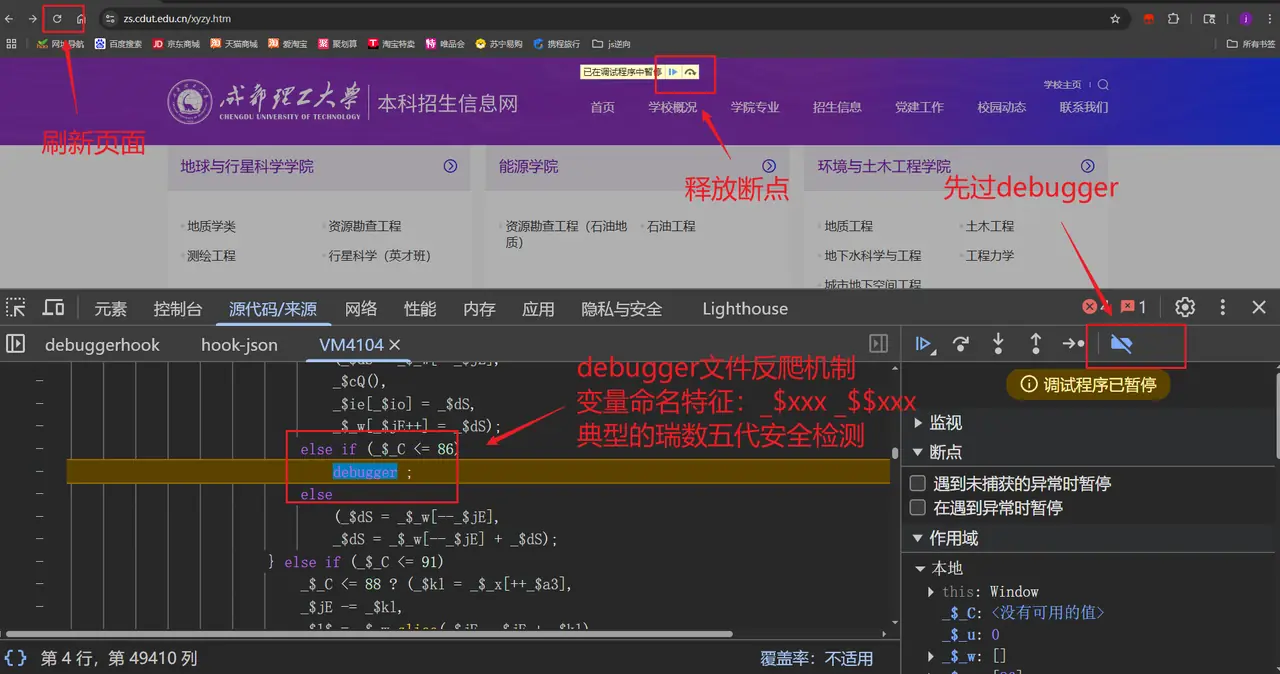This screenshot has width=1280, height=674.
Task: Enable 遇到未捕获的异常时暂停 checkbox
Action: (x=916, y=483)
